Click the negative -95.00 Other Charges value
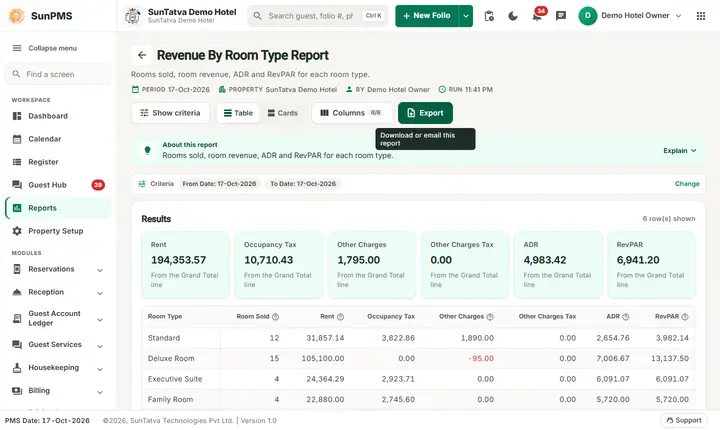The width and height of the screenshot is (720, 430). point(481,358)
